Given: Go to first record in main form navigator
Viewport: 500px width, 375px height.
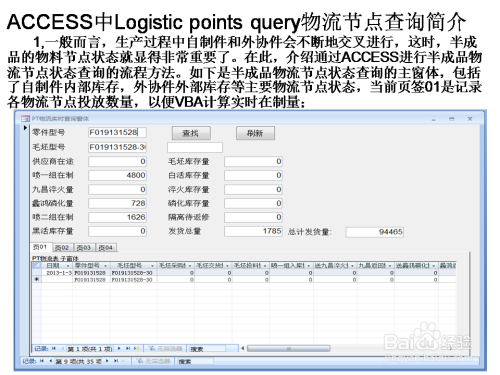Looking at the screenshot, I should (x=42, y=361).
